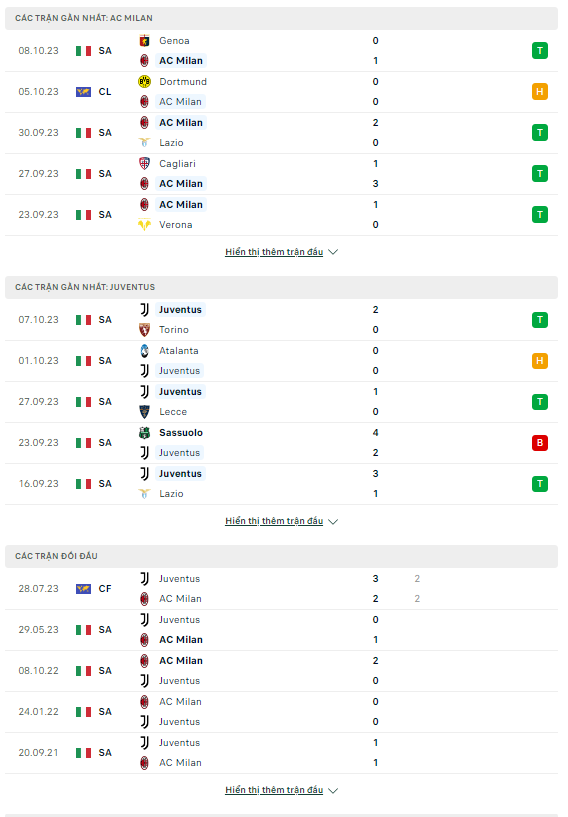Image resolution: width=568 pixels, height=817 pixels.
Task: Click the Sassuolo green crest icon
Action: 144,432
